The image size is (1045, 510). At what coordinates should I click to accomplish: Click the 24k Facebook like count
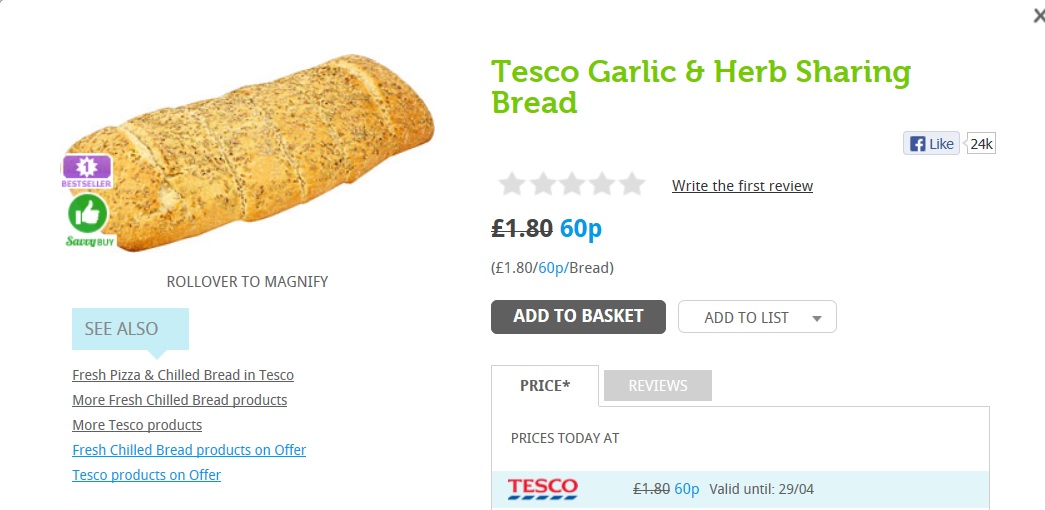(x=981, y=144)
